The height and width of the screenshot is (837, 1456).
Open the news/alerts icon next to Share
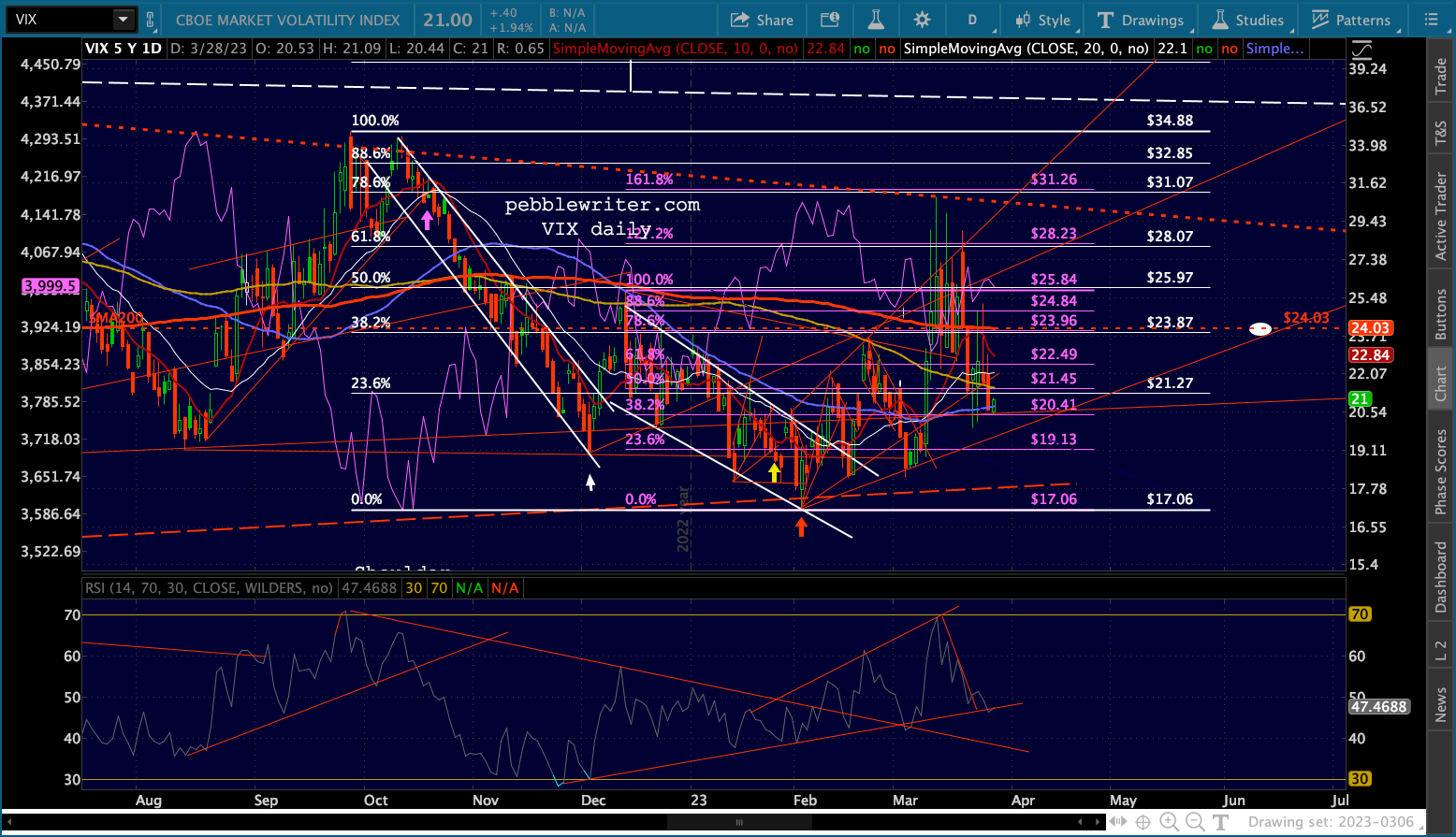(x=830, y=20)
